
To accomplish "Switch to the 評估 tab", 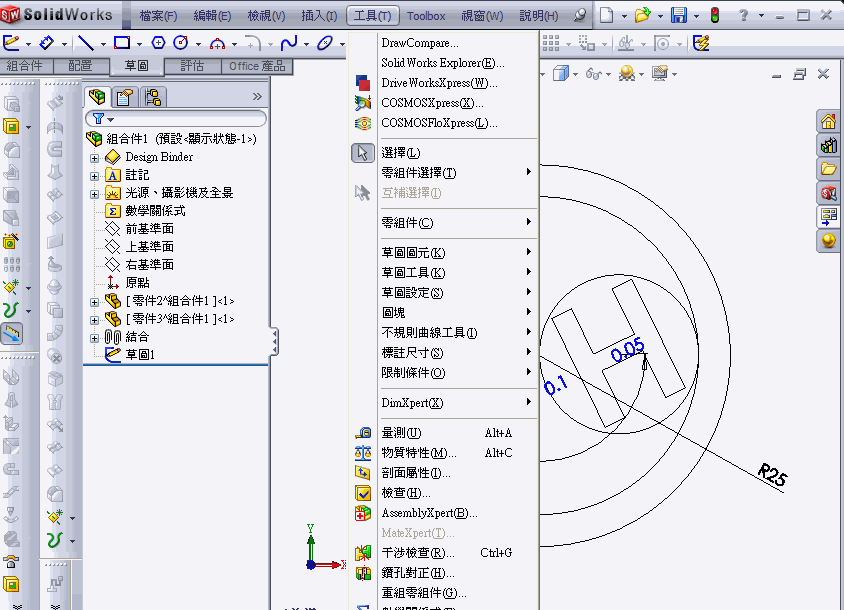I will tap(192, 66).
